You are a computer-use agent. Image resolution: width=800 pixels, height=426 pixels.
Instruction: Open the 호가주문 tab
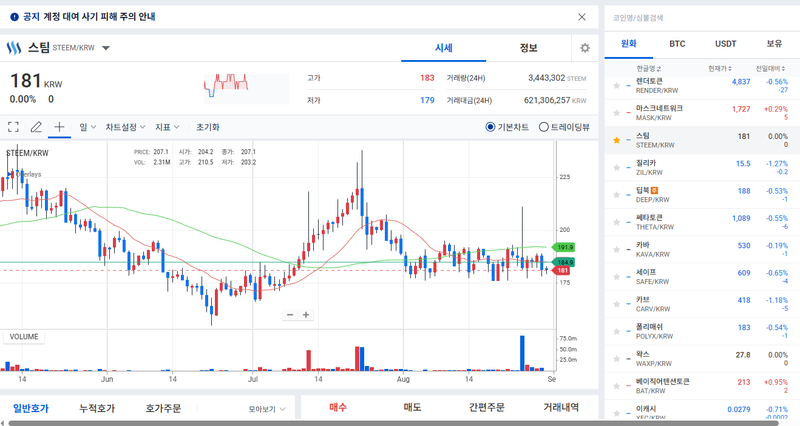(x=163, y=408)
